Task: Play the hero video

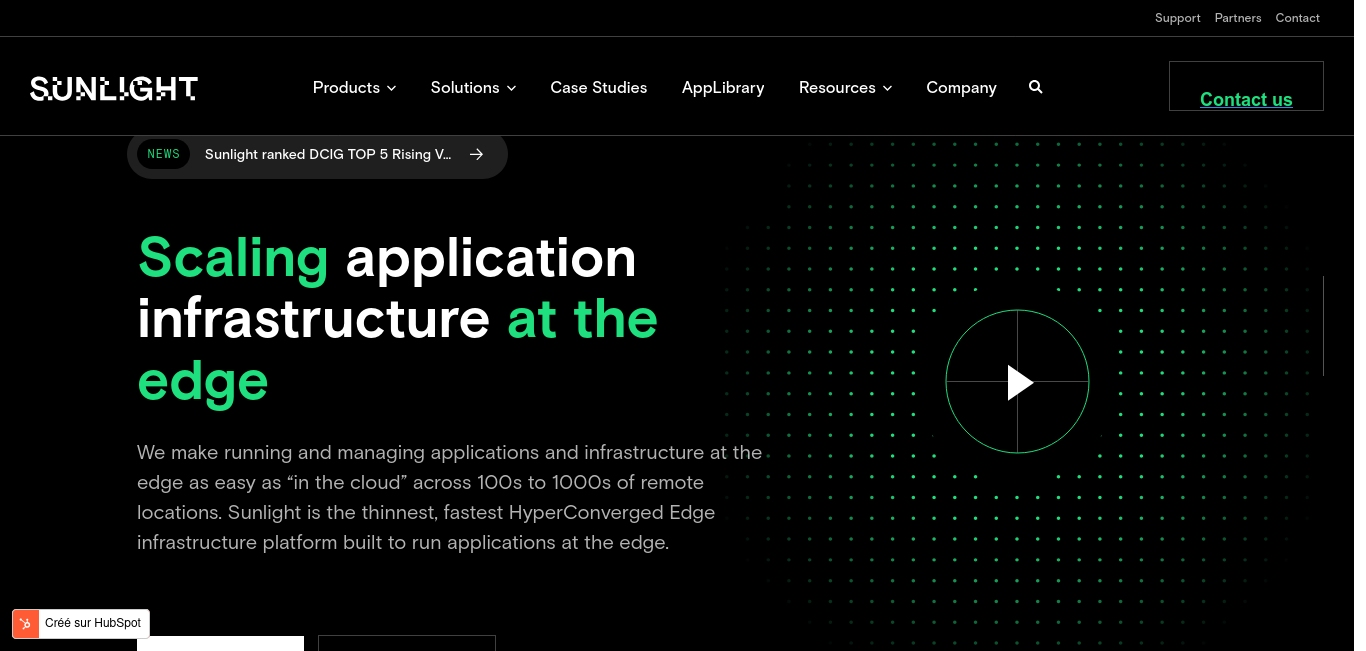Action: tap(1017, 382)
